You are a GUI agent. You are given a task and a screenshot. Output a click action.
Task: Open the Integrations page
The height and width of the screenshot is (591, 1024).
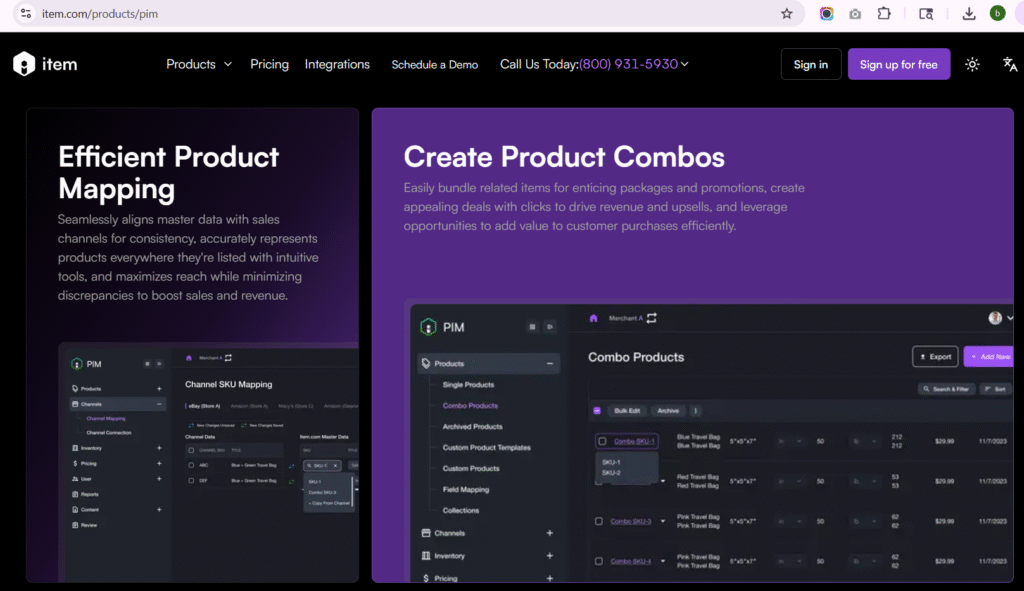click(337, 64)
